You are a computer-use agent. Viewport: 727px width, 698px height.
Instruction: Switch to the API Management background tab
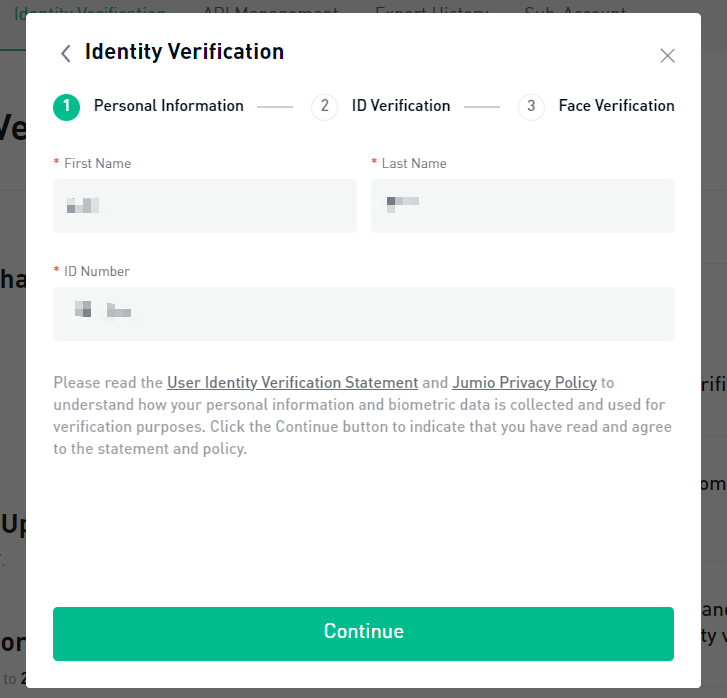coord(271,10)
